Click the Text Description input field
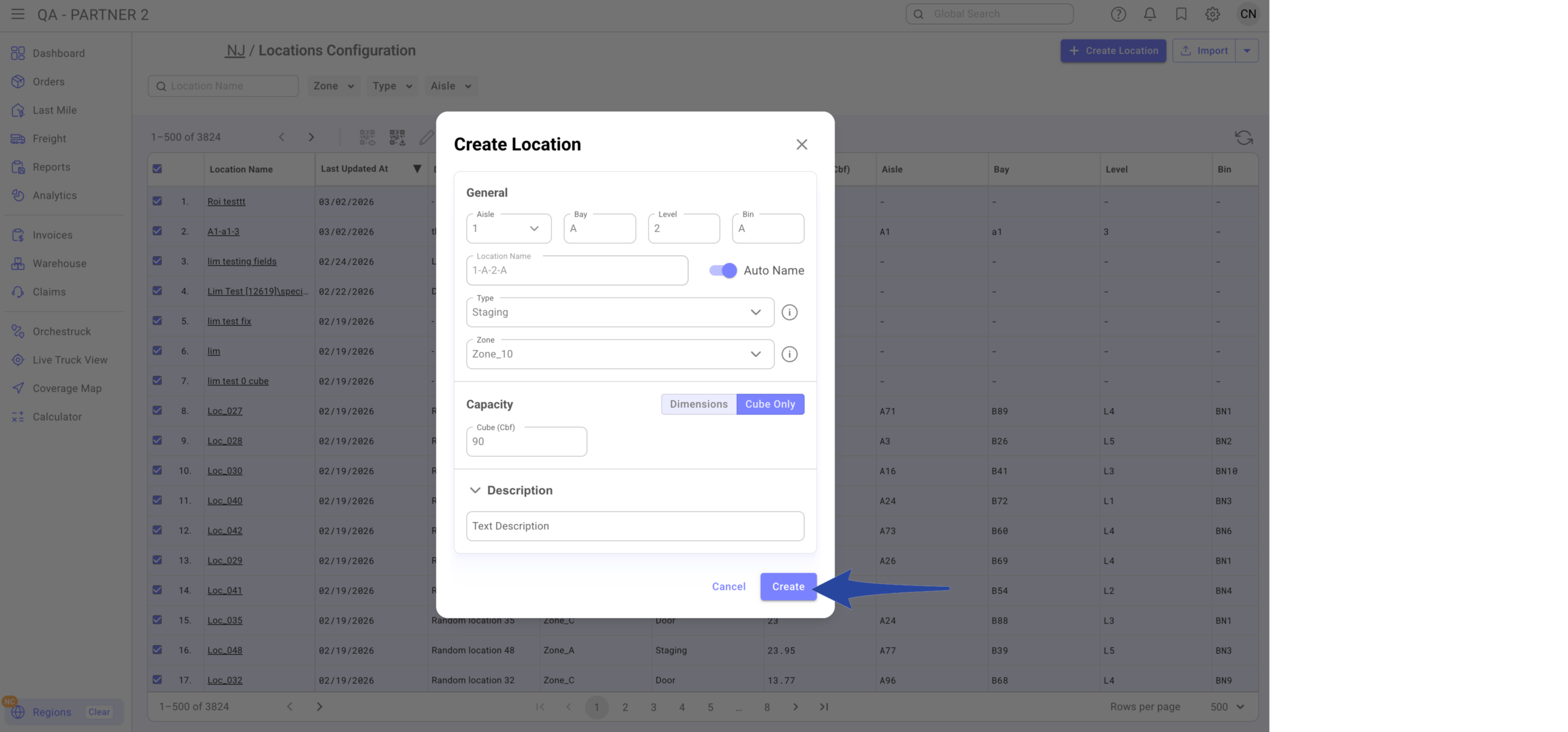This screenshot has height=732, width=1568. point(635,526)
